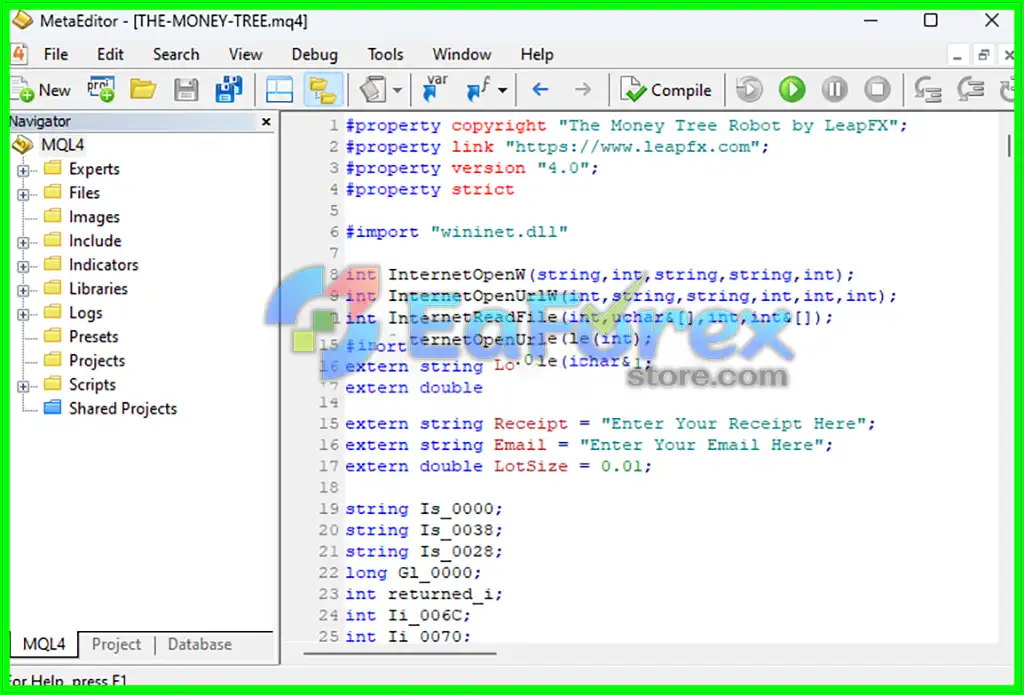Open the File menu
The height and width of the screenshot is (695, 1024).
point(56,54)
